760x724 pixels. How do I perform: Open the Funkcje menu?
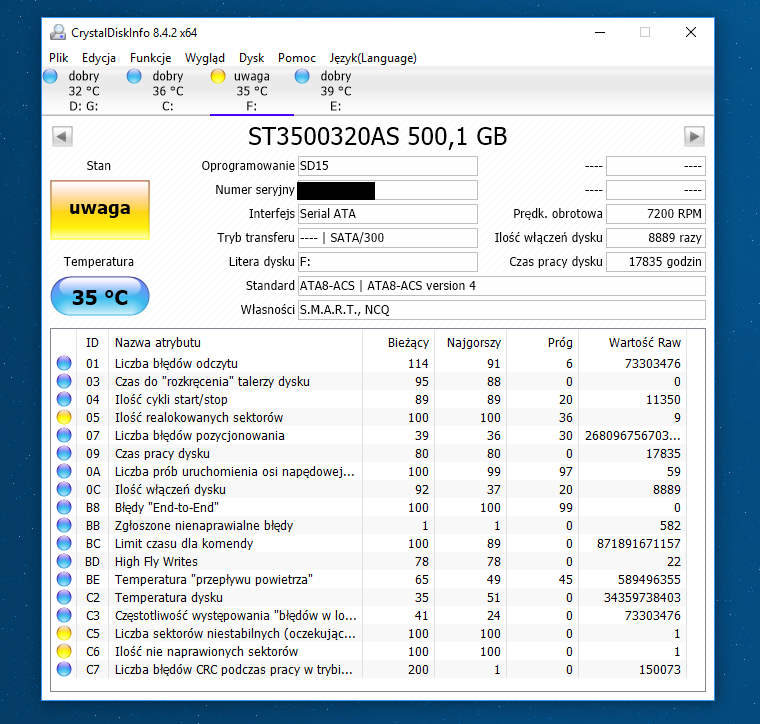click(150, 58)
